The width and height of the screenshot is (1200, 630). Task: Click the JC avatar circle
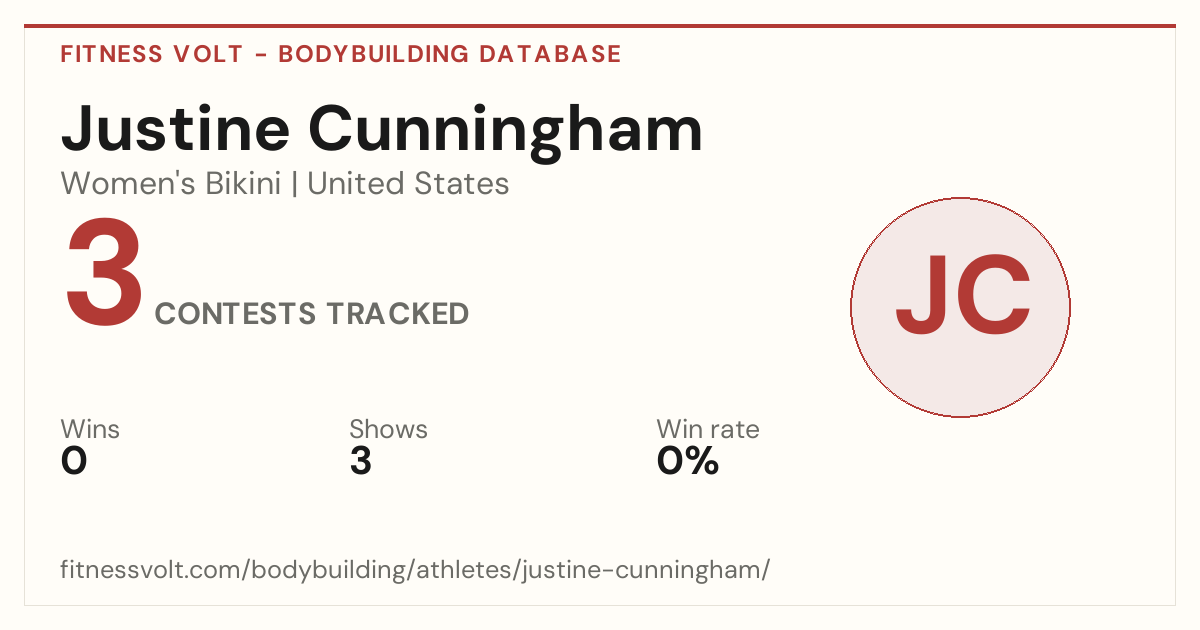click(x=960, y=307)
